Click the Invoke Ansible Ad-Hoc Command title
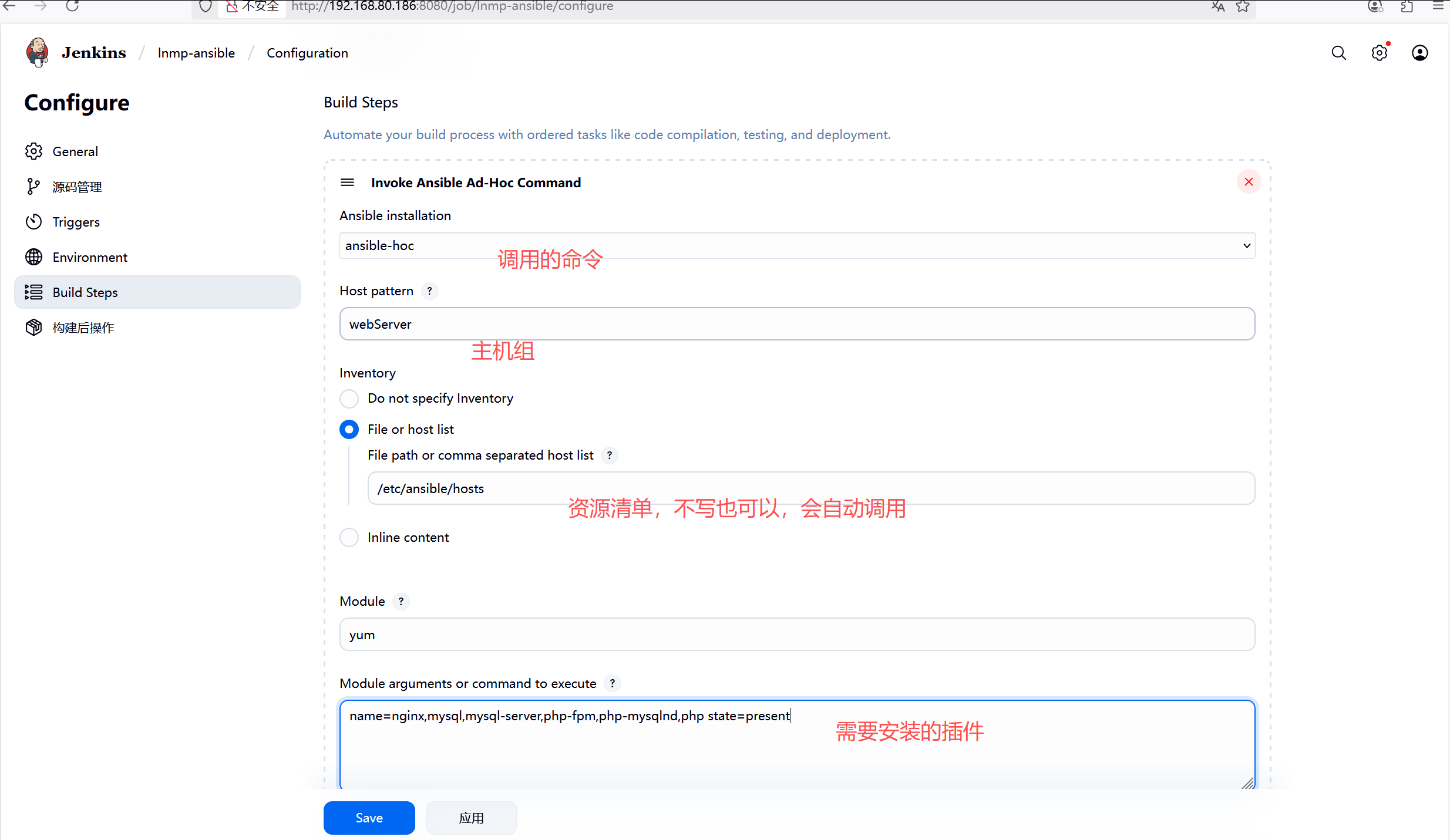 point(476,183)
